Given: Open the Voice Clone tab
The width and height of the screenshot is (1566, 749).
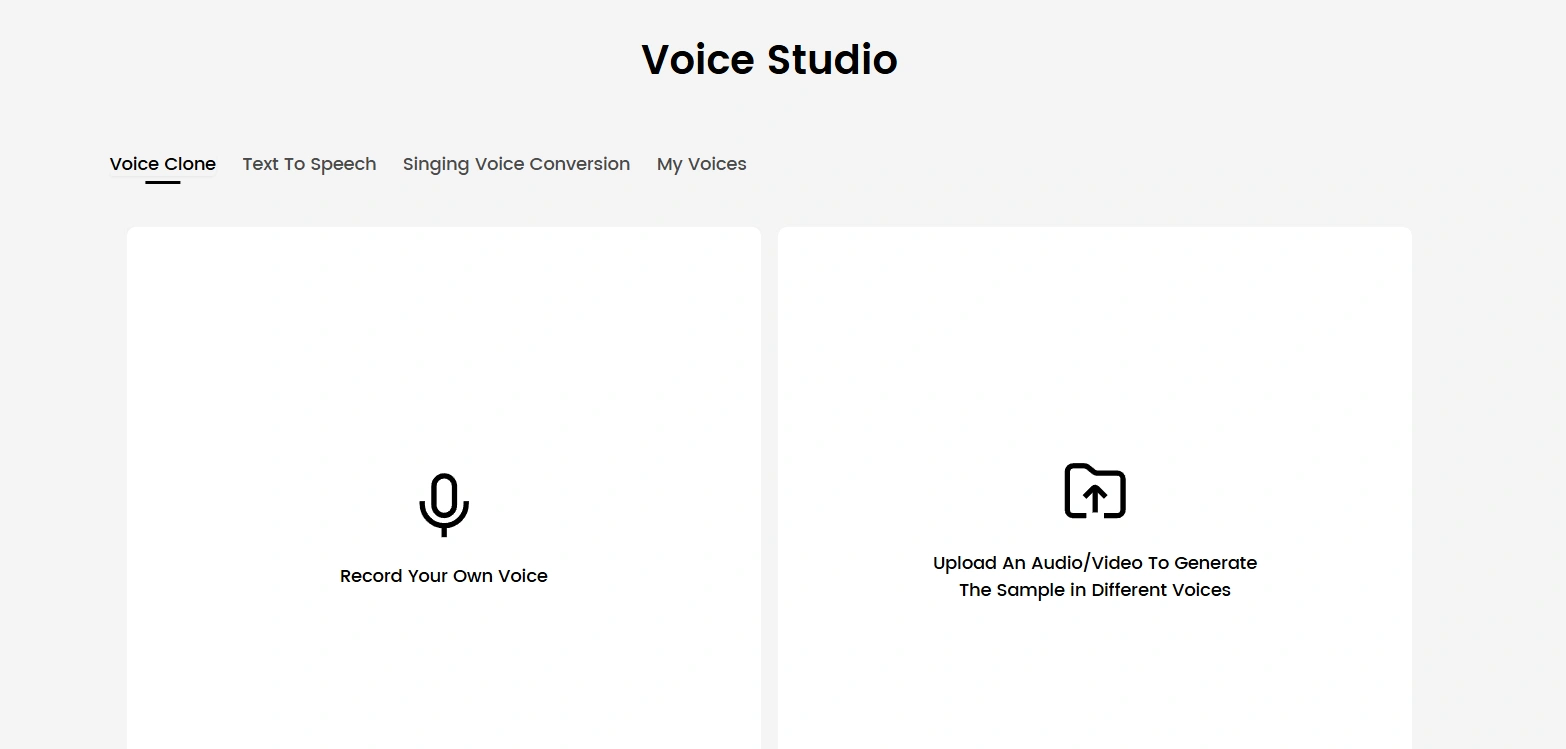Looking at the screenshot, I should (163, 164).
